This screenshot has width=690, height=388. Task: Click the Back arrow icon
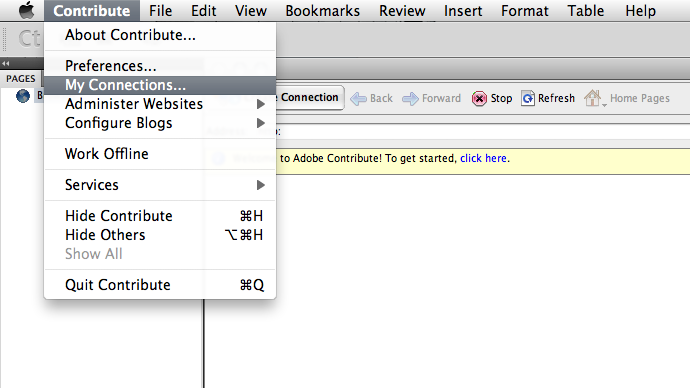pos(358,99)
